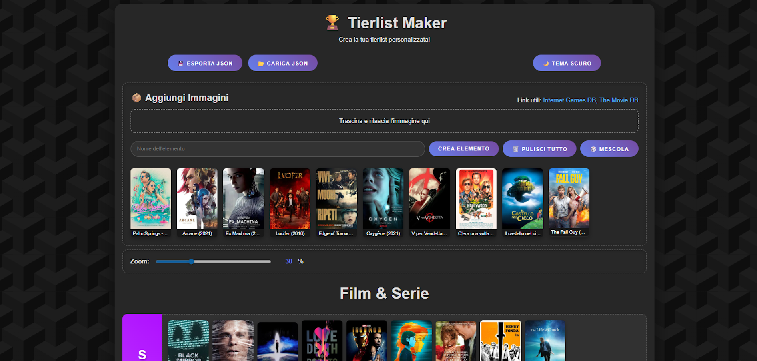757x361 pixels.
Task: Toggle the Tema Scuro theme button
Action: tap(567, 63)
